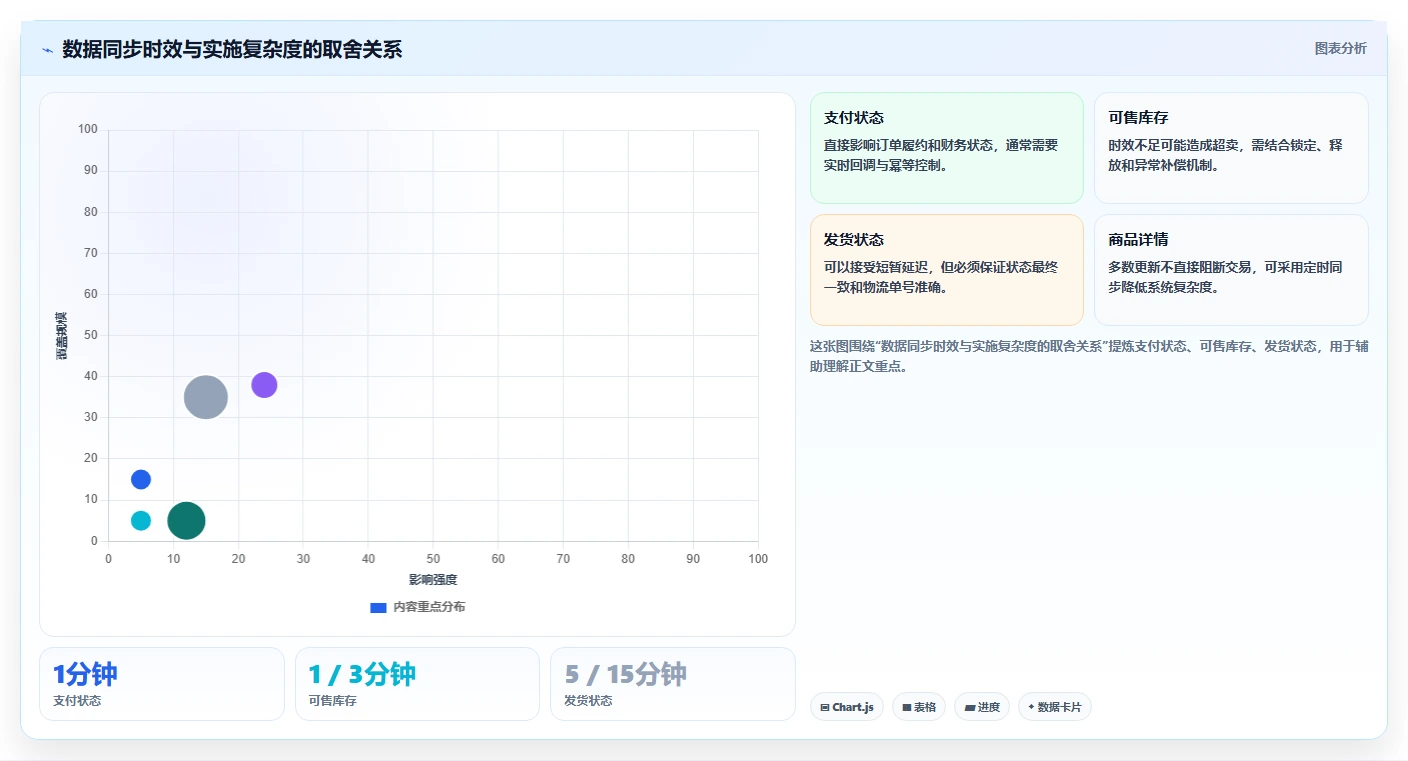Open the 商品详情 description card
The width and height of the screenshot is (1408, 761).
1231,270
